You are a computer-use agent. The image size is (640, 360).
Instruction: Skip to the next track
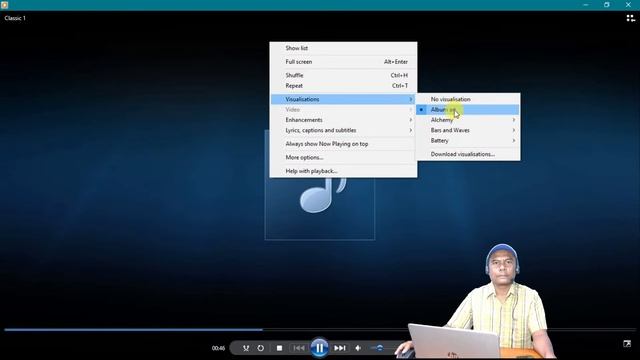(x=340, y=348)
